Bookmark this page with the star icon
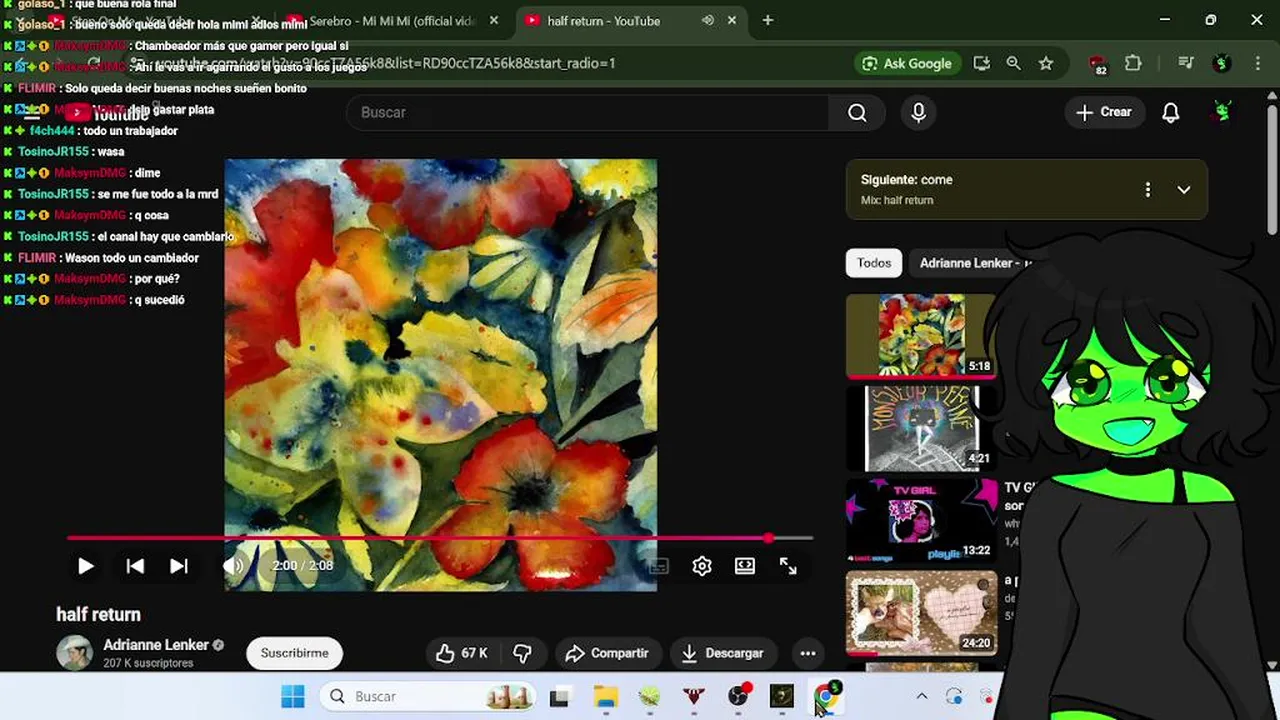 point(1046,63)
